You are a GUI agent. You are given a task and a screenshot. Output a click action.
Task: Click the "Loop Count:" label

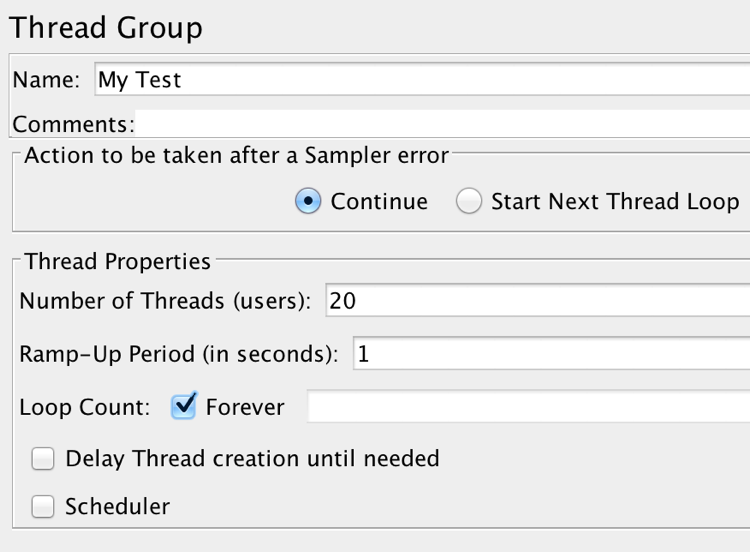tap(85, 407)
